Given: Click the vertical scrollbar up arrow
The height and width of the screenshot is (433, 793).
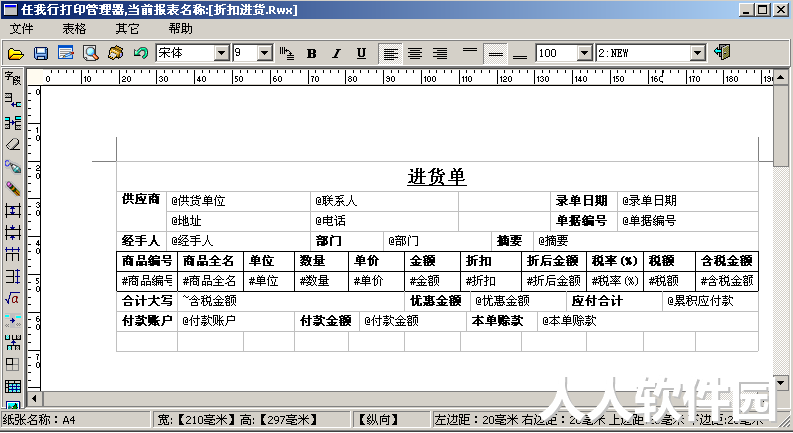Looking at the screenshot, I should tap(781, 77).
